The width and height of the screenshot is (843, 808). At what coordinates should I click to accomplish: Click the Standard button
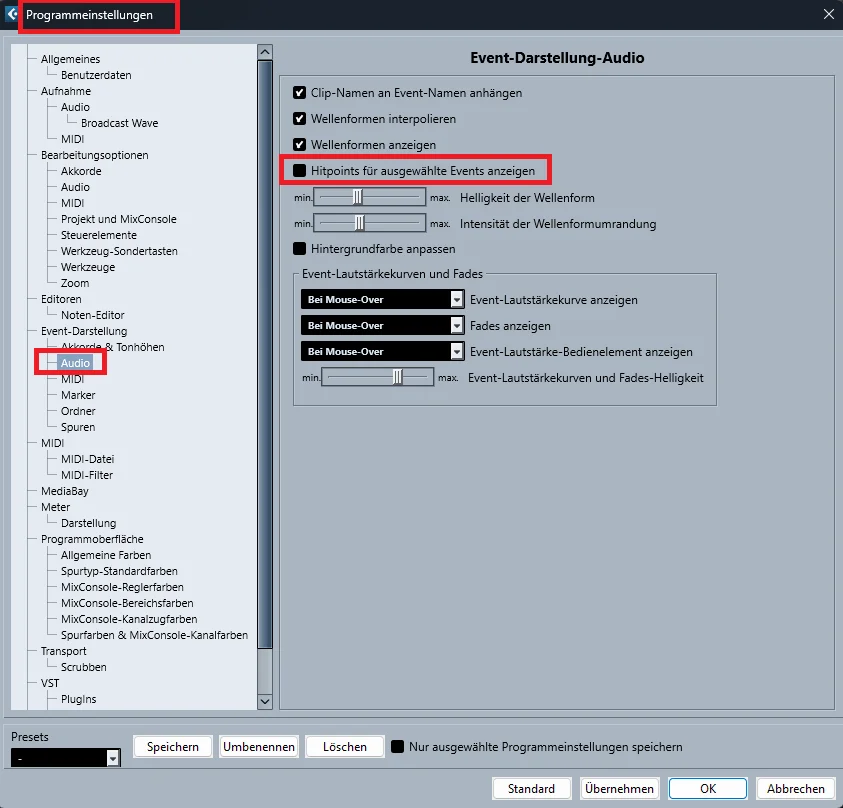click(531, 789)
